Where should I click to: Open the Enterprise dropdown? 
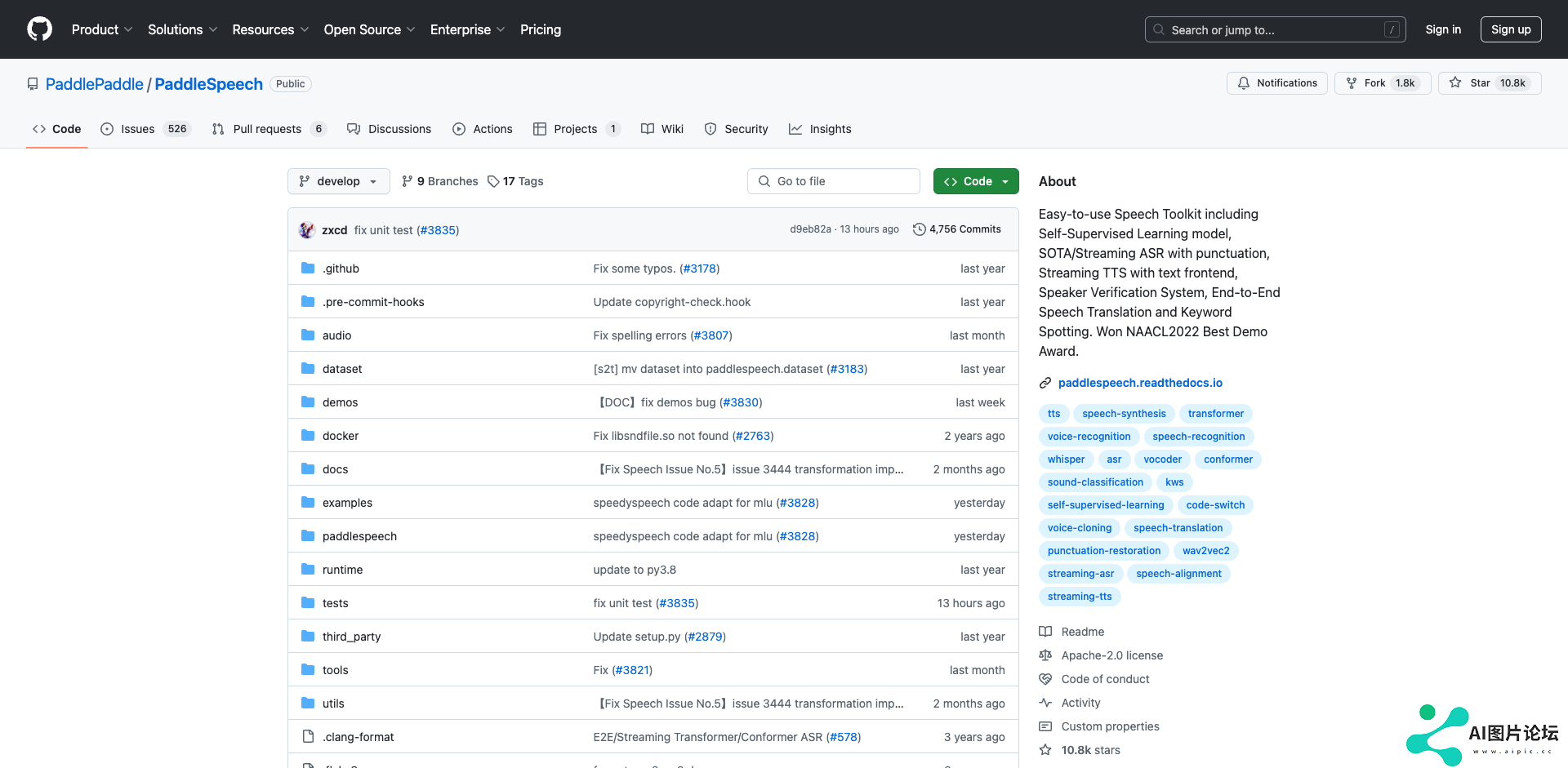coord(468,29)
